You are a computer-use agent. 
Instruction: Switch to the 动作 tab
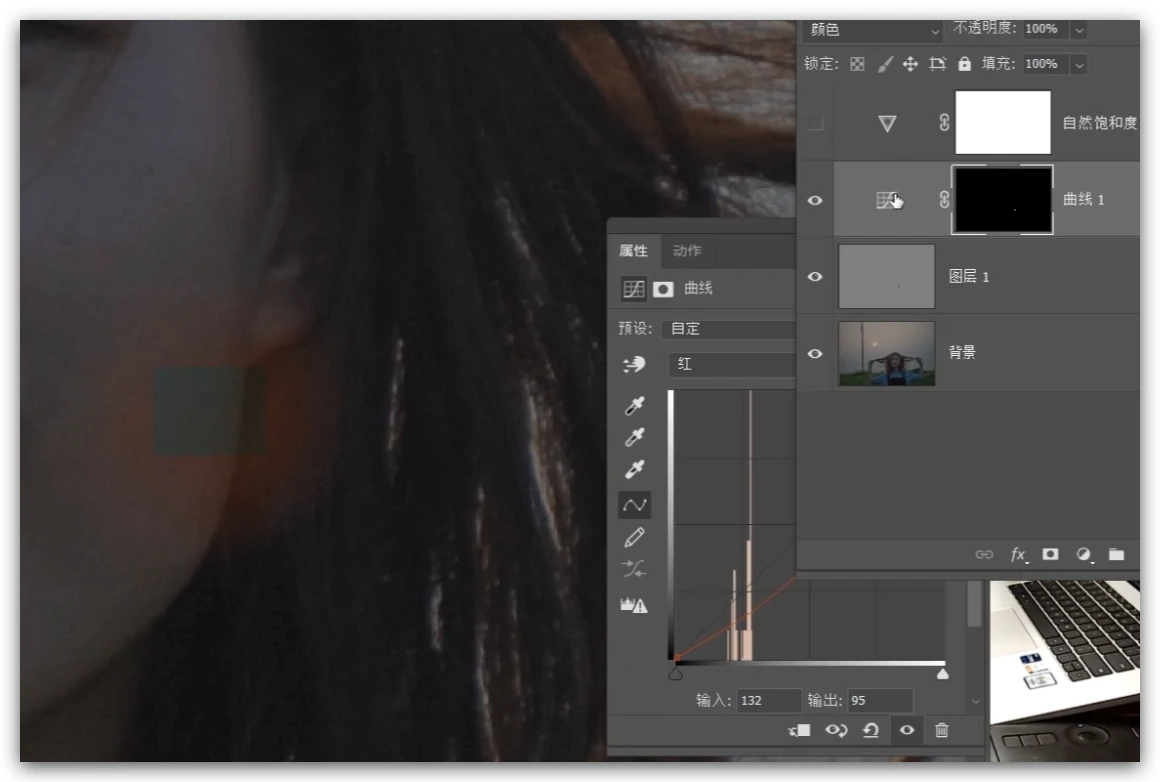[687, 251]
